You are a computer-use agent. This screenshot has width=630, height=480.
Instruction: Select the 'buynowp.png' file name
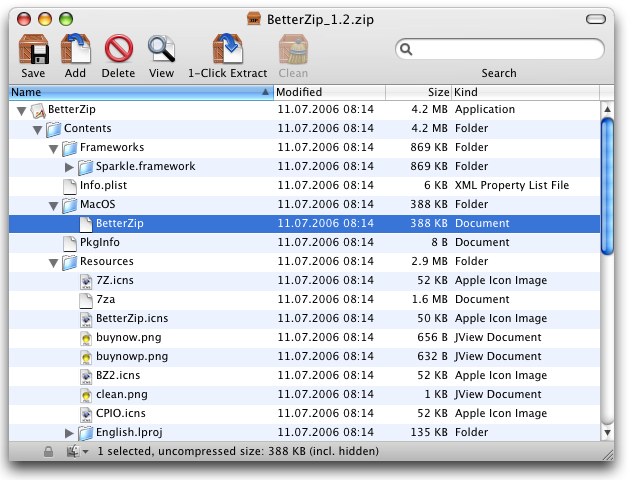click(132, 357)
